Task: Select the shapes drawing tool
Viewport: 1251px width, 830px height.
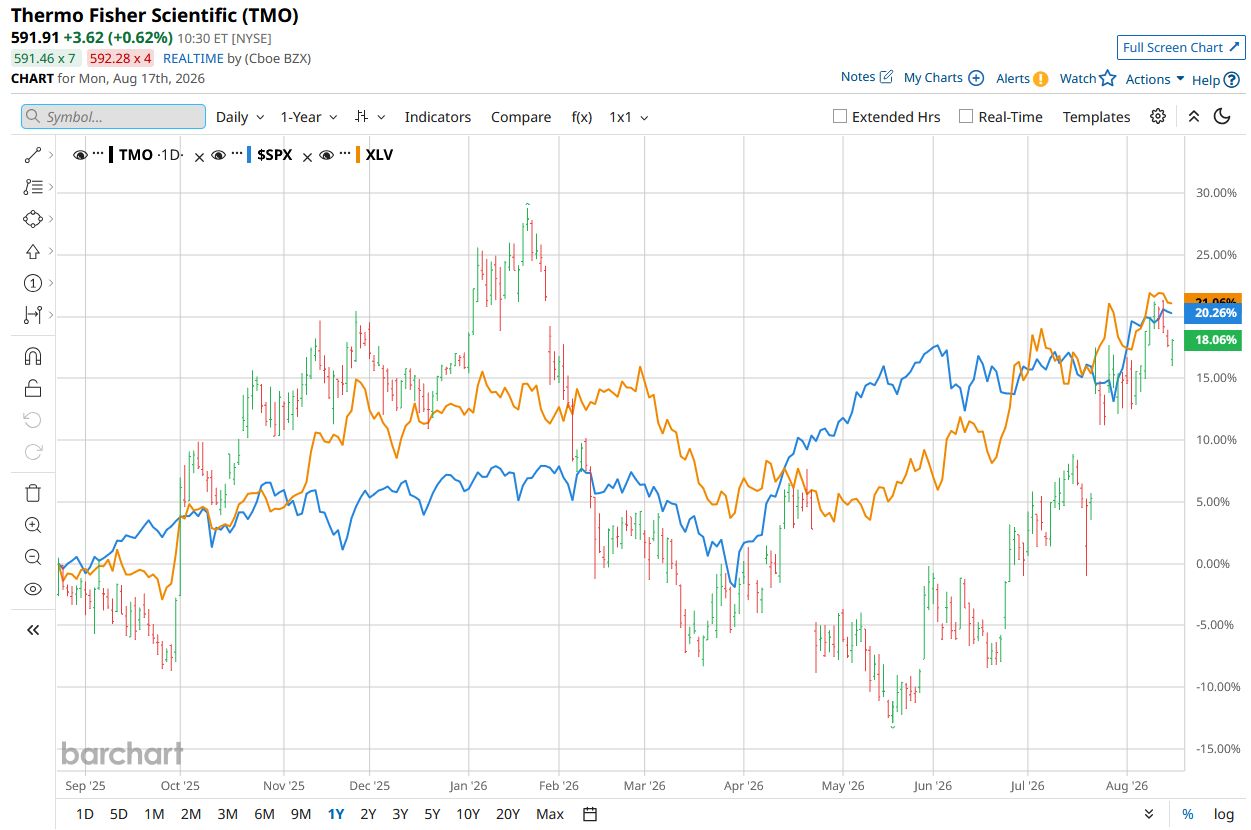Action: (x=33, y=219)
